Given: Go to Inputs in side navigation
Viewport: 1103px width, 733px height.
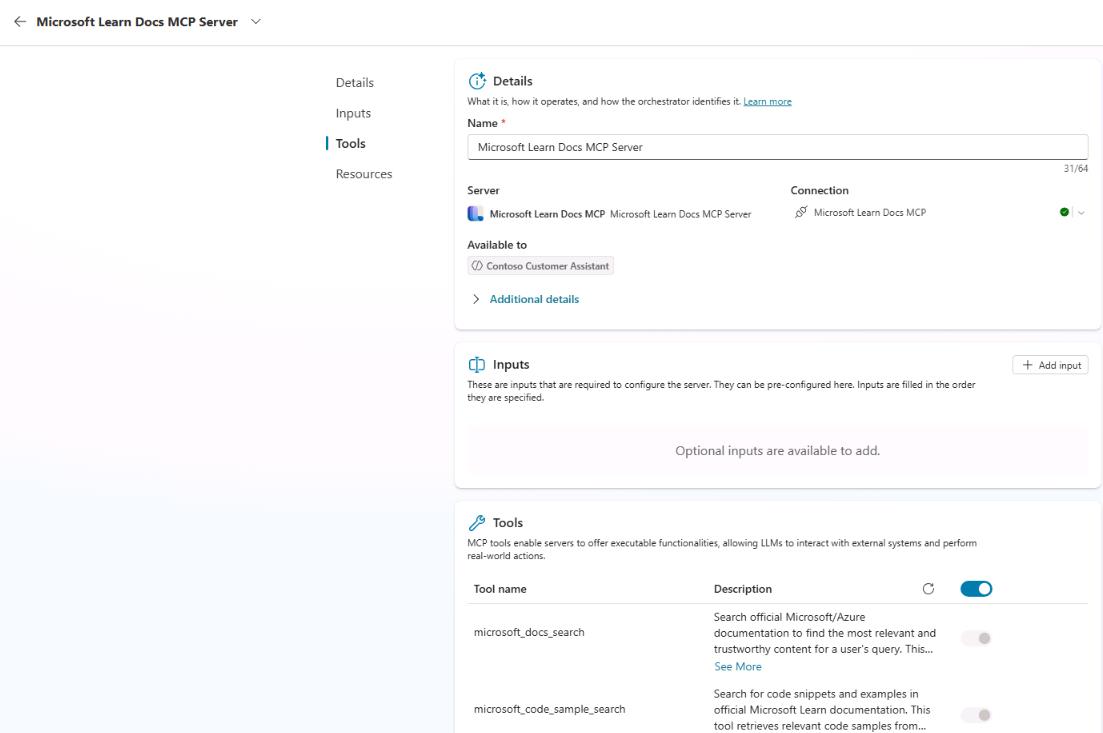Looking at the screenshot, I should pos(353,113).
